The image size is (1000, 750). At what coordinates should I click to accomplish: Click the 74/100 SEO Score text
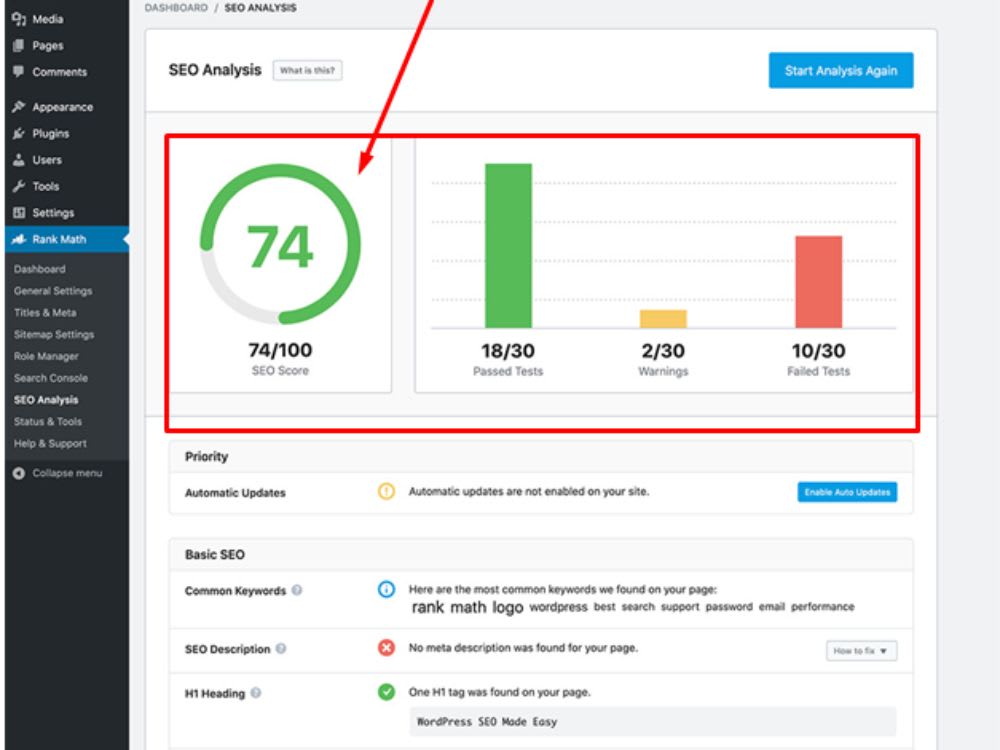(280, 350)
